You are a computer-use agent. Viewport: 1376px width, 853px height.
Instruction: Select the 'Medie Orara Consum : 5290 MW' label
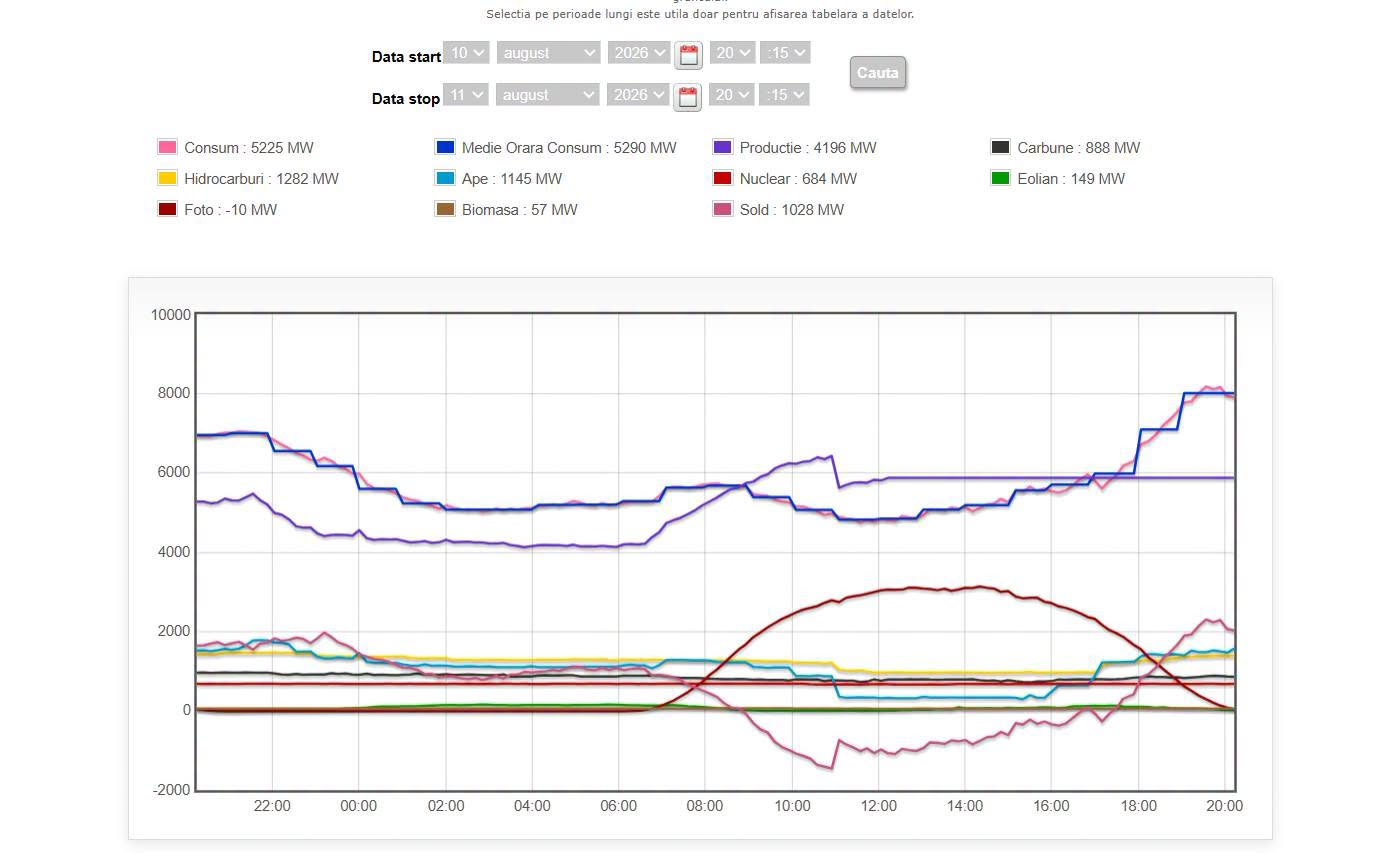tap(569, 148)
